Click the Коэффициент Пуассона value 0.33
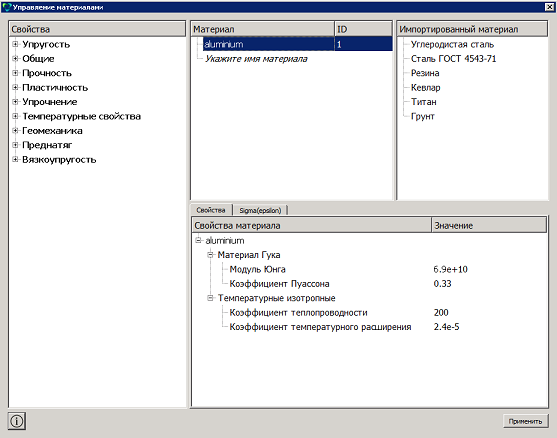 tap(442, 283)
